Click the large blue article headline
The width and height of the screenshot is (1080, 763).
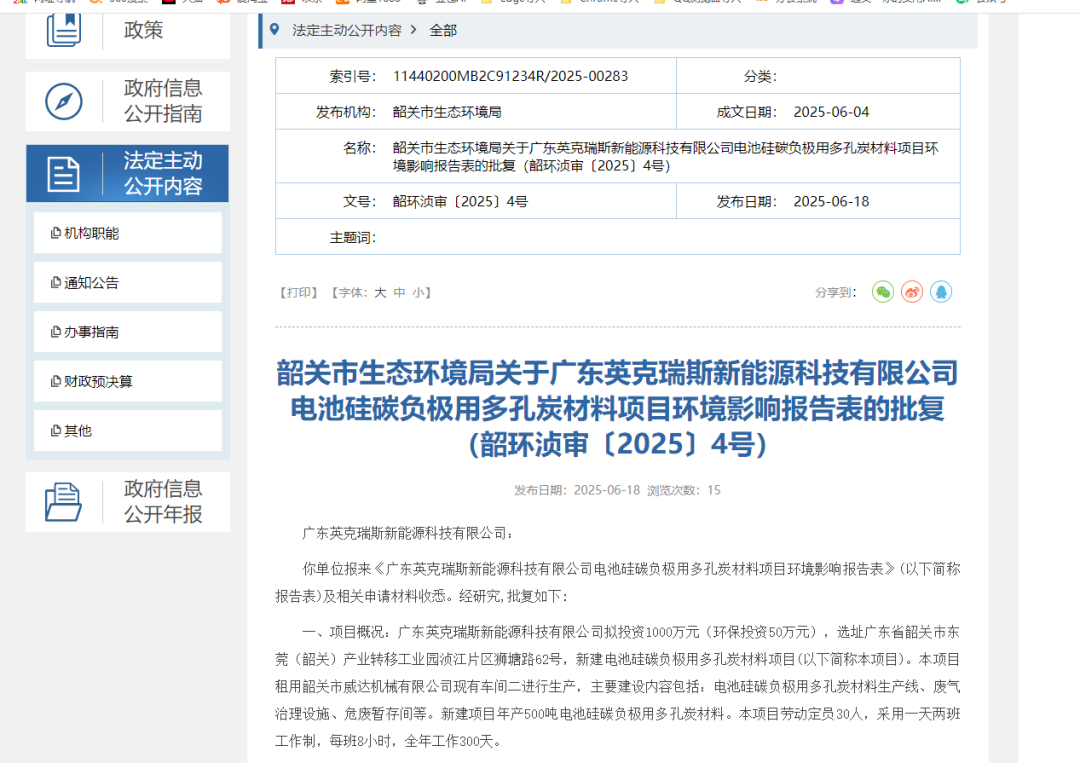618,409
